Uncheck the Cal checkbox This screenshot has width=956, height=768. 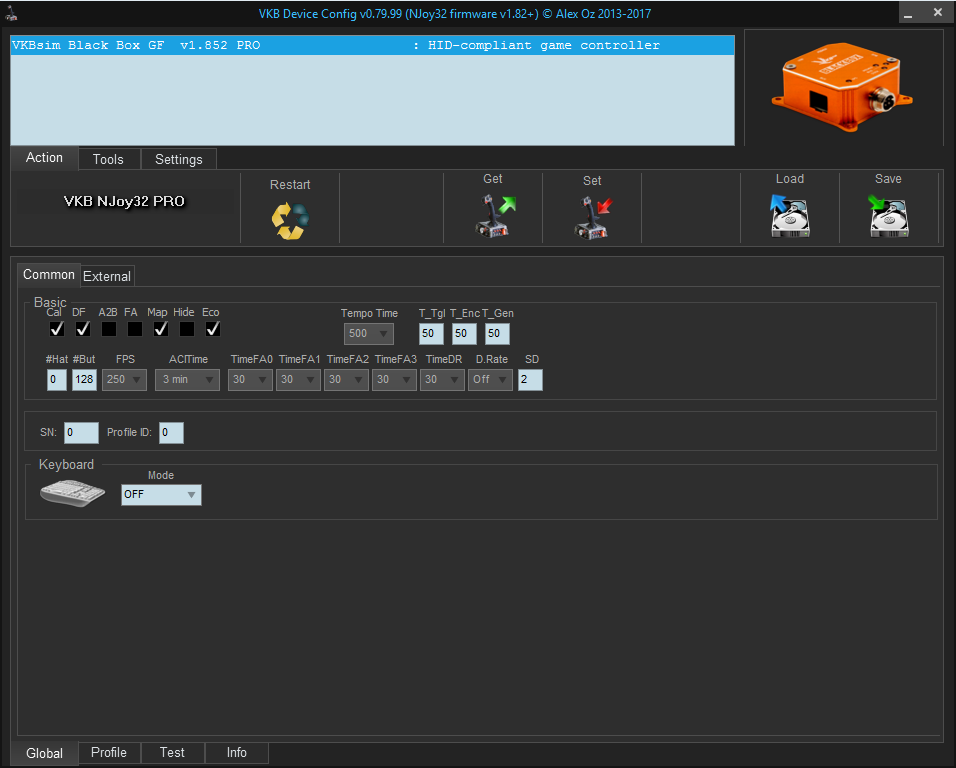57,329
